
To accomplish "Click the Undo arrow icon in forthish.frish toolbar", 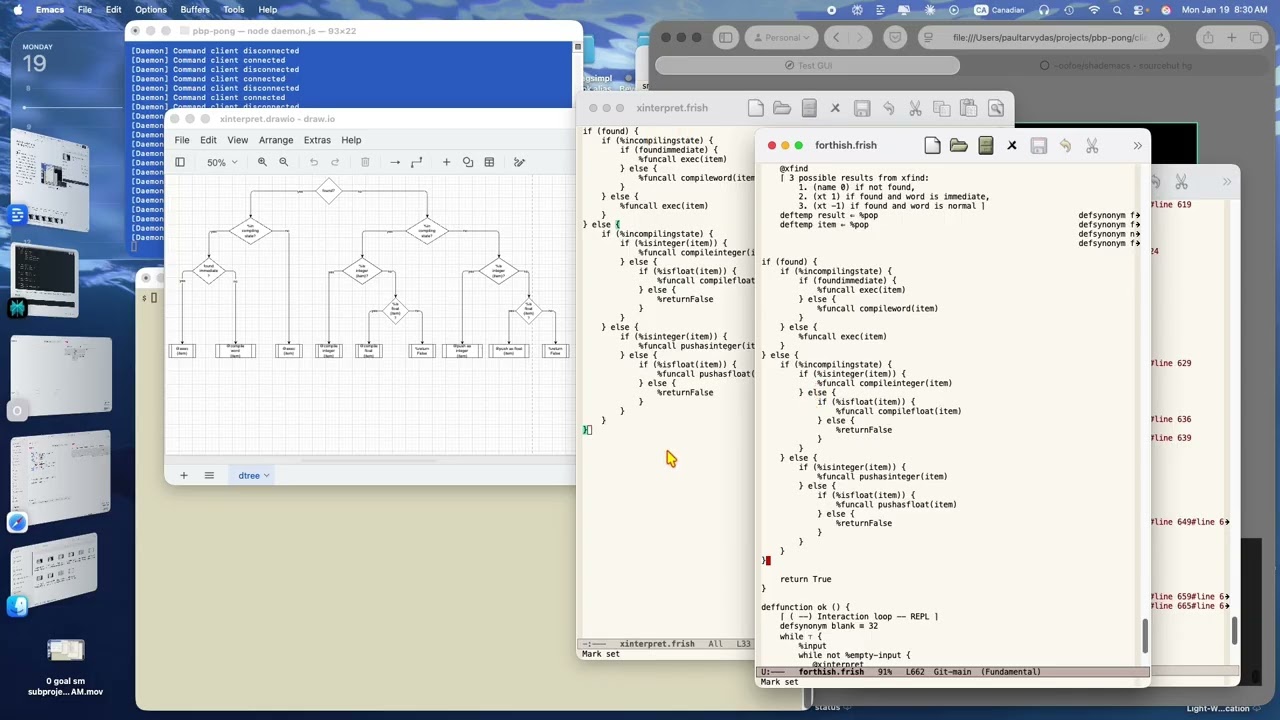I will (x=1065, y=146).
